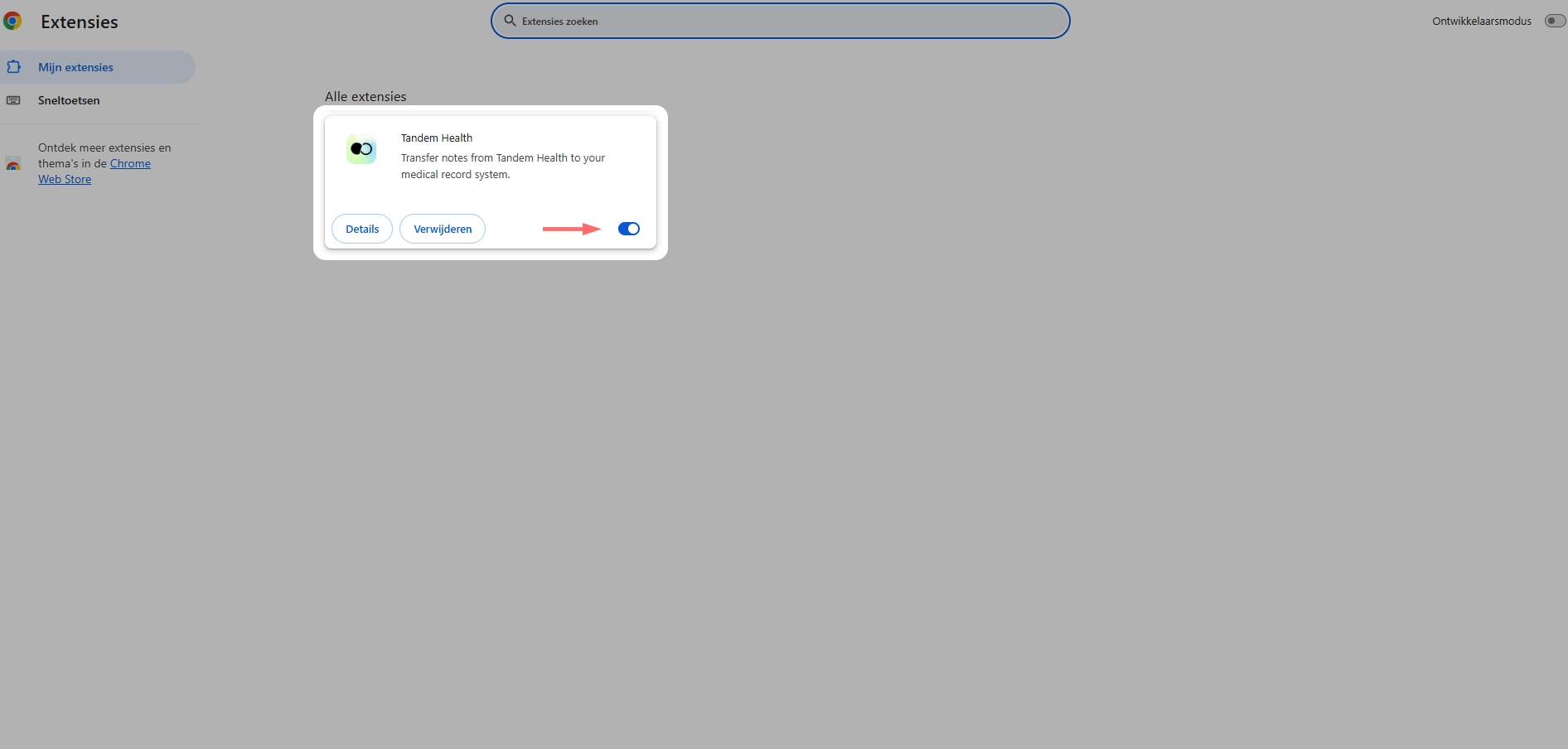Screen dimensions: 1568x749
Task: Disable the Tandem Health extension toggle
Action: point(629,229)
